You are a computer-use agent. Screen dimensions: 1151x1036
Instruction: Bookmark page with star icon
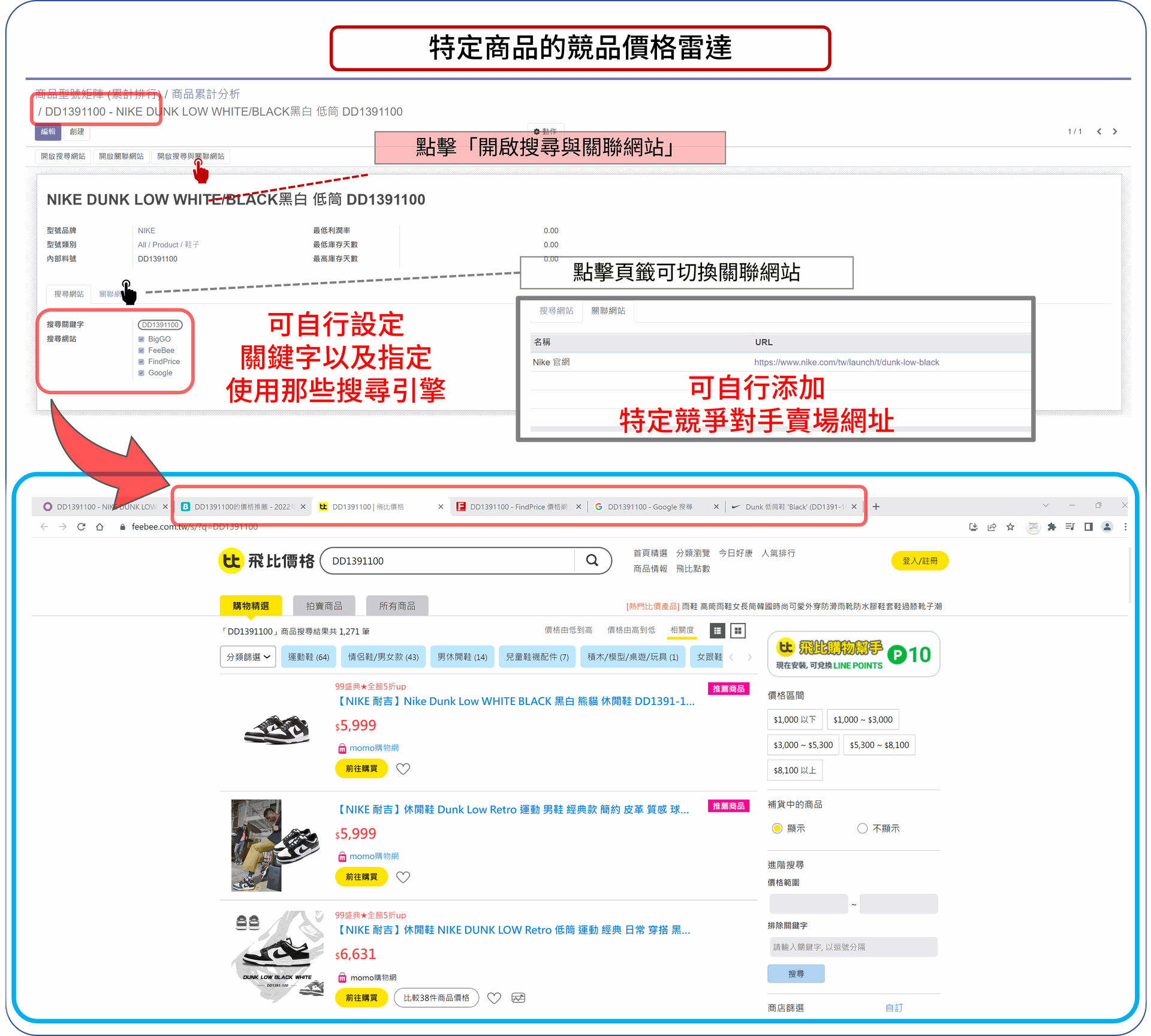point(1010,526)
